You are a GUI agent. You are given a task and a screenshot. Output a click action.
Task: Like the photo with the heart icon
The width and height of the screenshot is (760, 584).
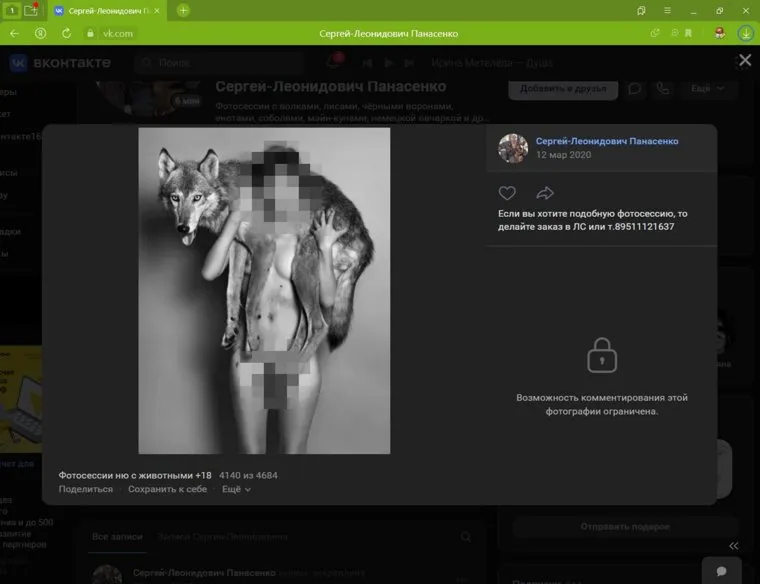pyautogui.click(x=507, y=193)
